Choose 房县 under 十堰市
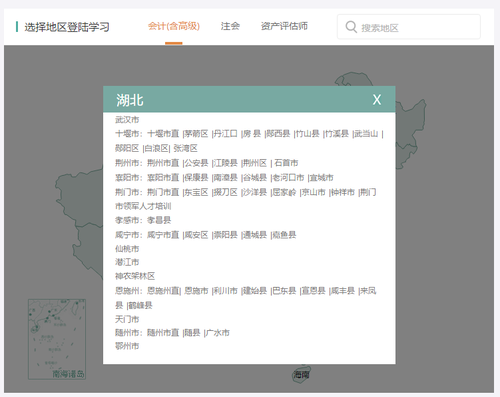 click(x=252, y=134)
